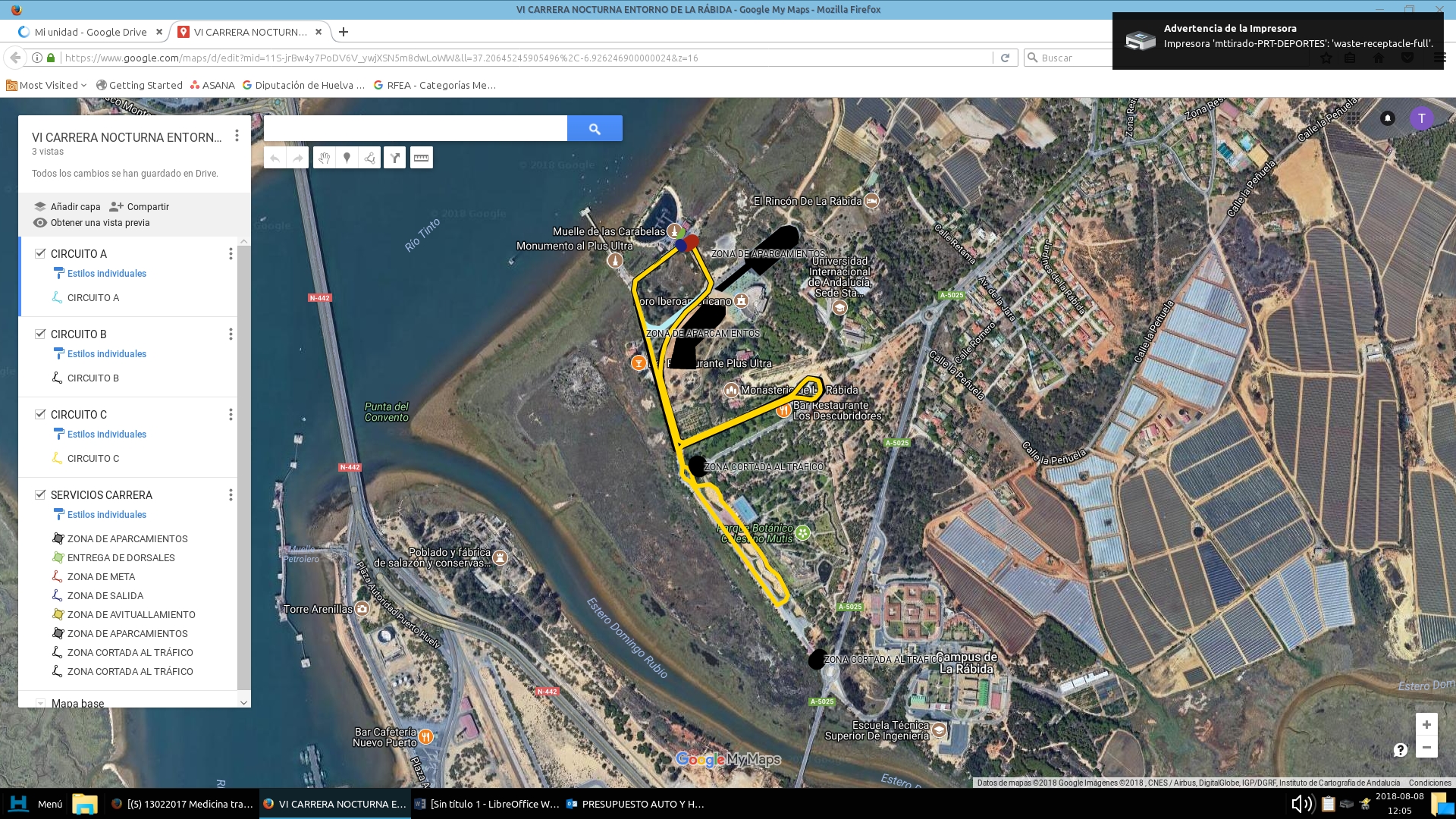Open RFEA - Categorías bookmark

435,85
